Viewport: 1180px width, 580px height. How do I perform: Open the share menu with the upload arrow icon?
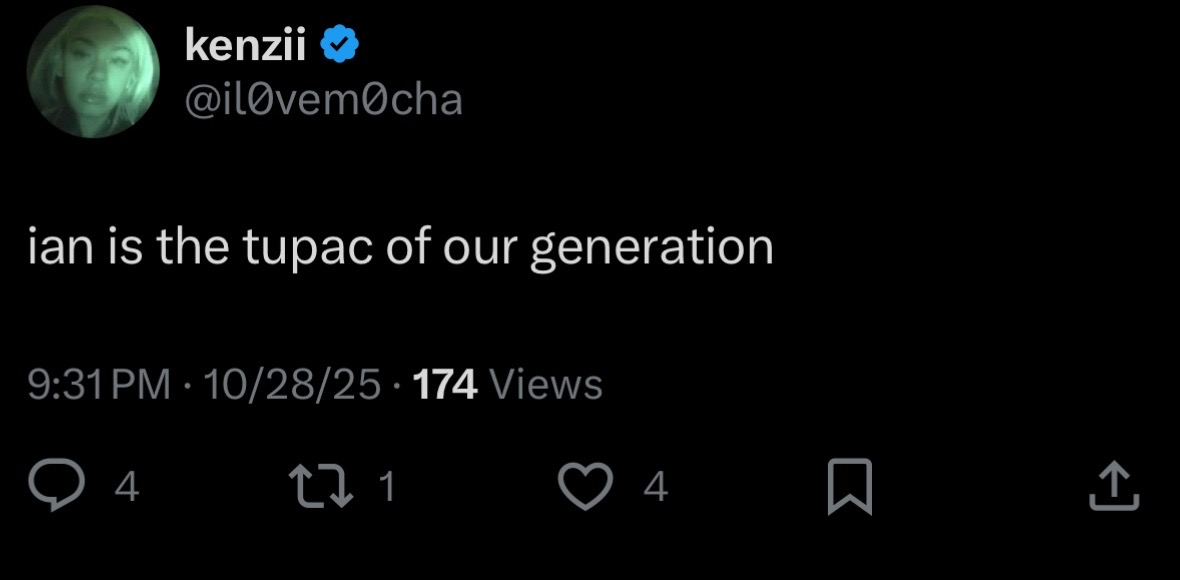tap(1115, 486)
